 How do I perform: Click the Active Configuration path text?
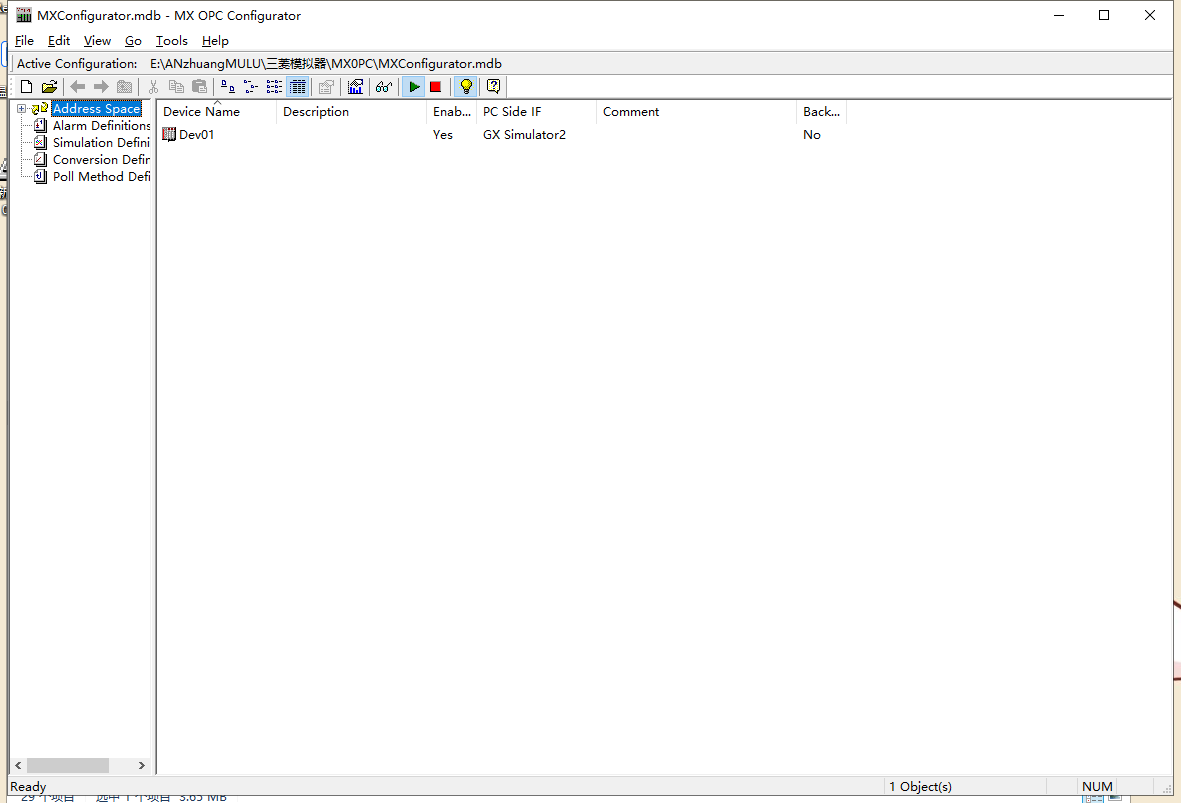pos(325,64)
